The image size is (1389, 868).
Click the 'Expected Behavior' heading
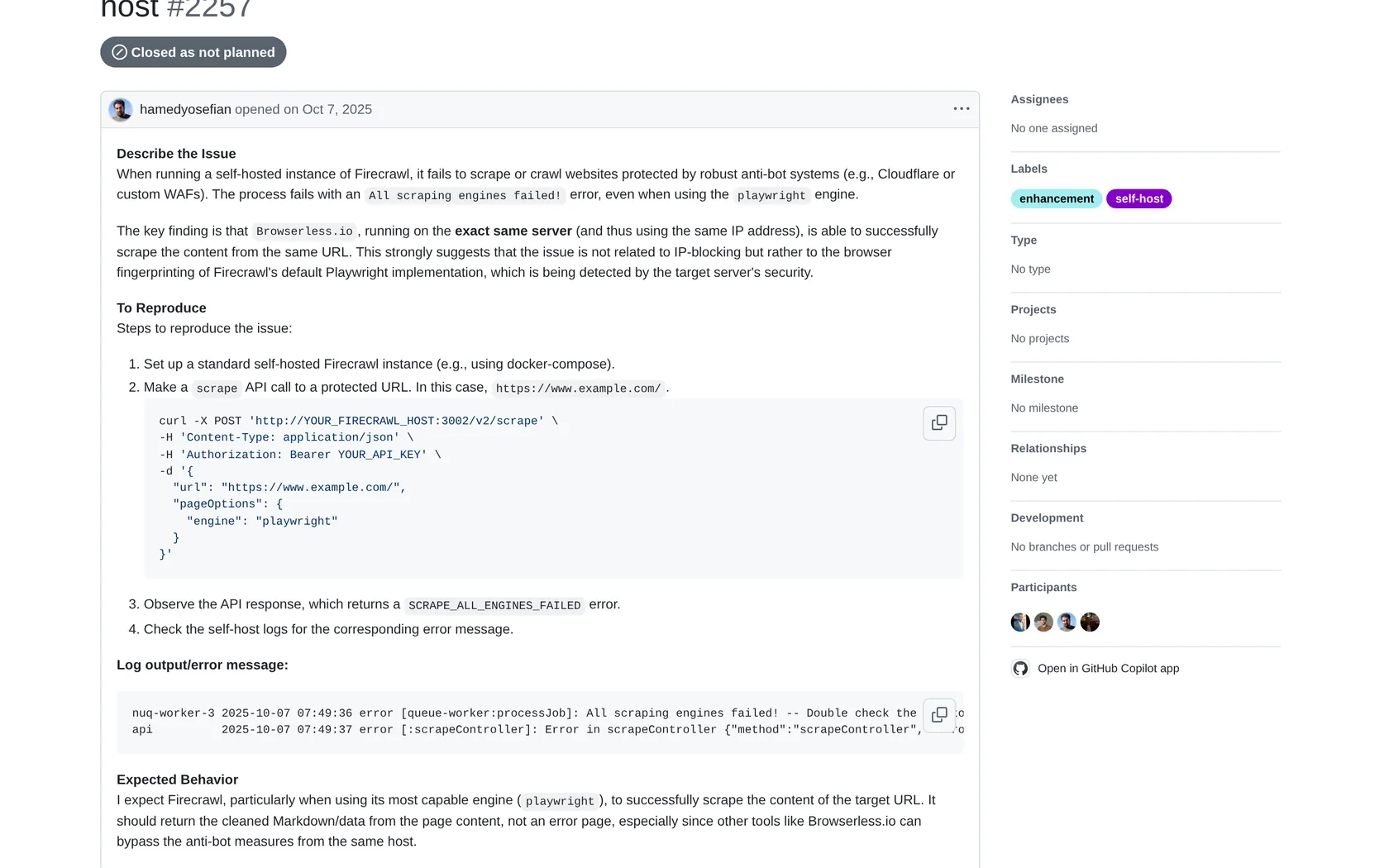(177, 780)
